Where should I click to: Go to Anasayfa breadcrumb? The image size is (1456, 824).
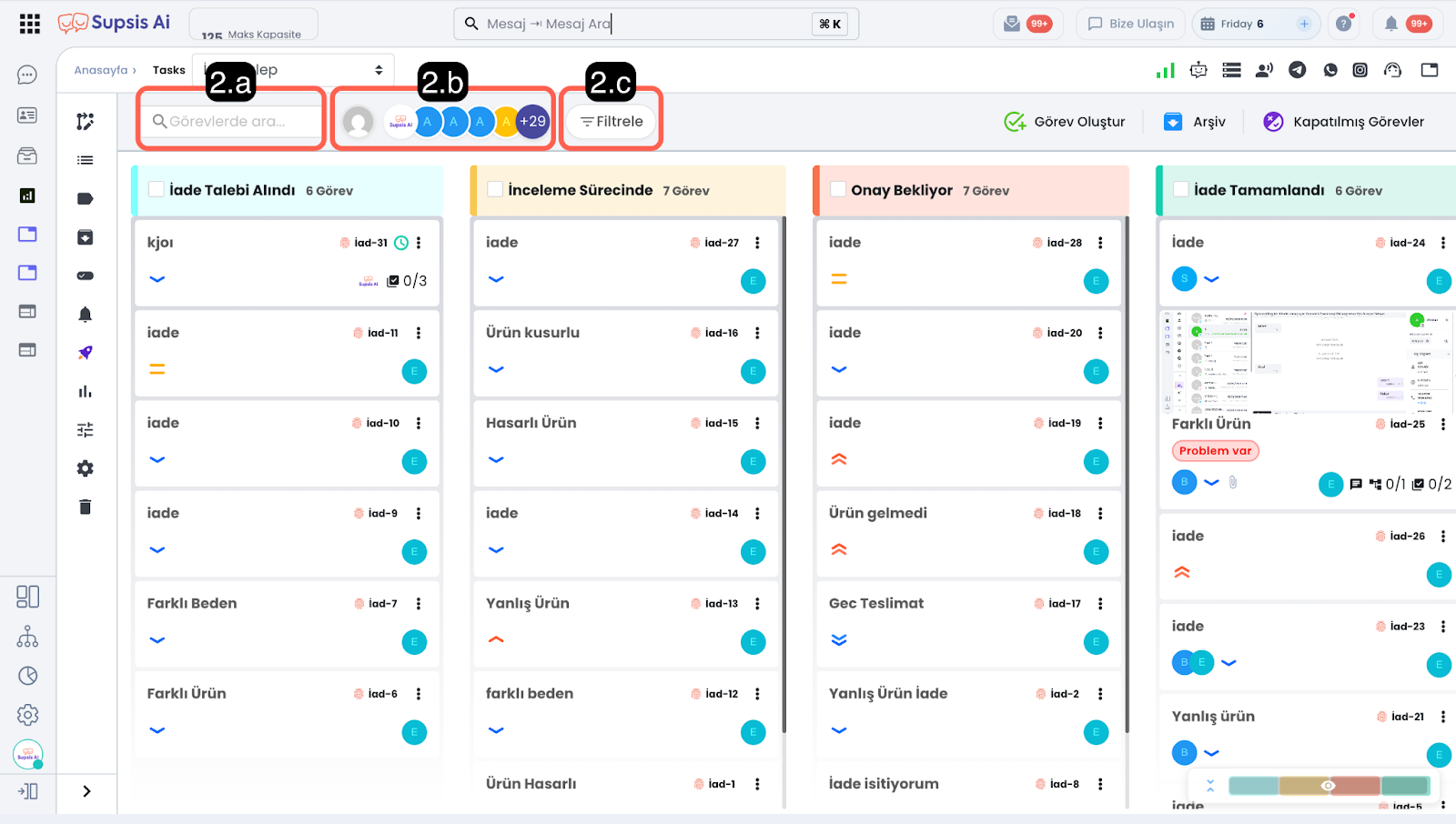(101, 70)
